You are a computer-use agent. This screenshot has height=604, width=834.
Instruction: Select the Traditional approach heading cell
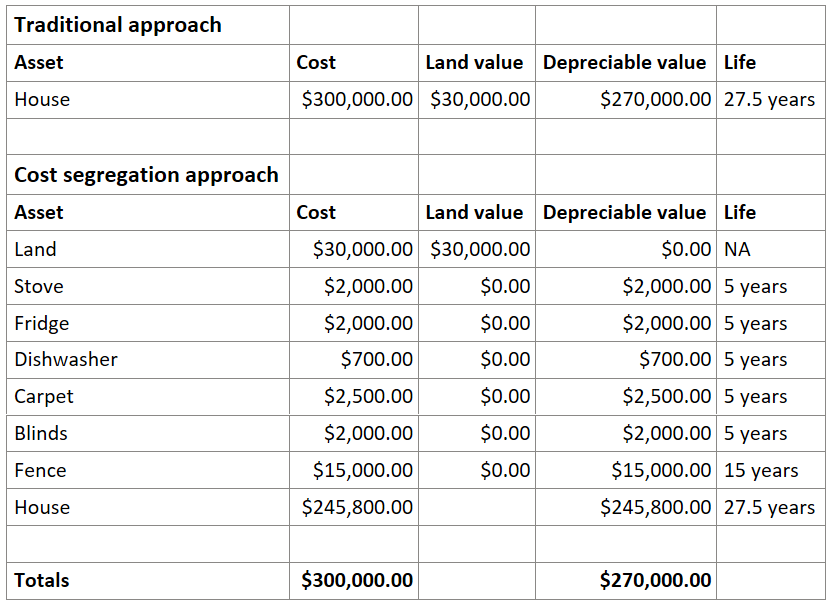[x=148, y=25]
